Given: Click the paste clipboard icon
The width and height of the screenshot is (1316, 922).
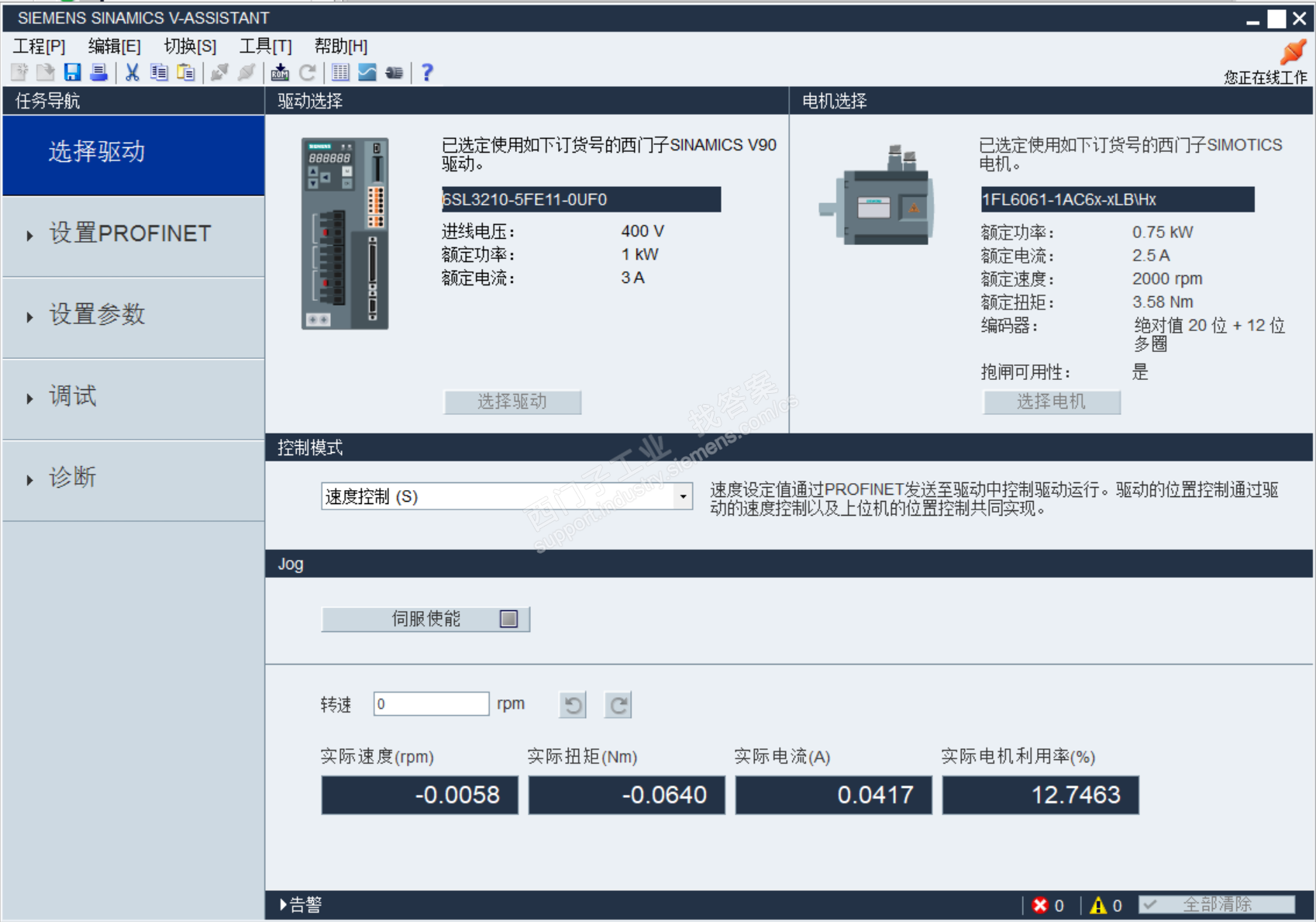Looking at the screenshot, I should coord(185,73).
